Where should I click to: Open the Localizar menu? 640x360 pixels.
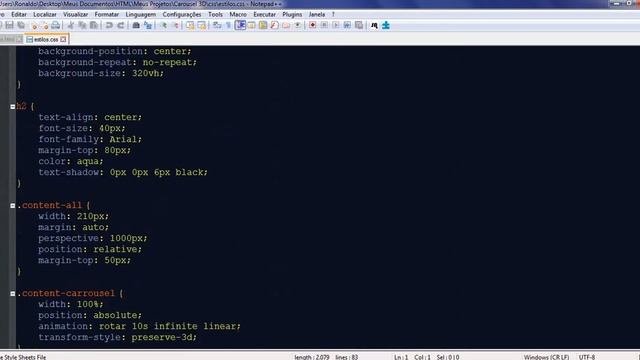coord(45,14)
